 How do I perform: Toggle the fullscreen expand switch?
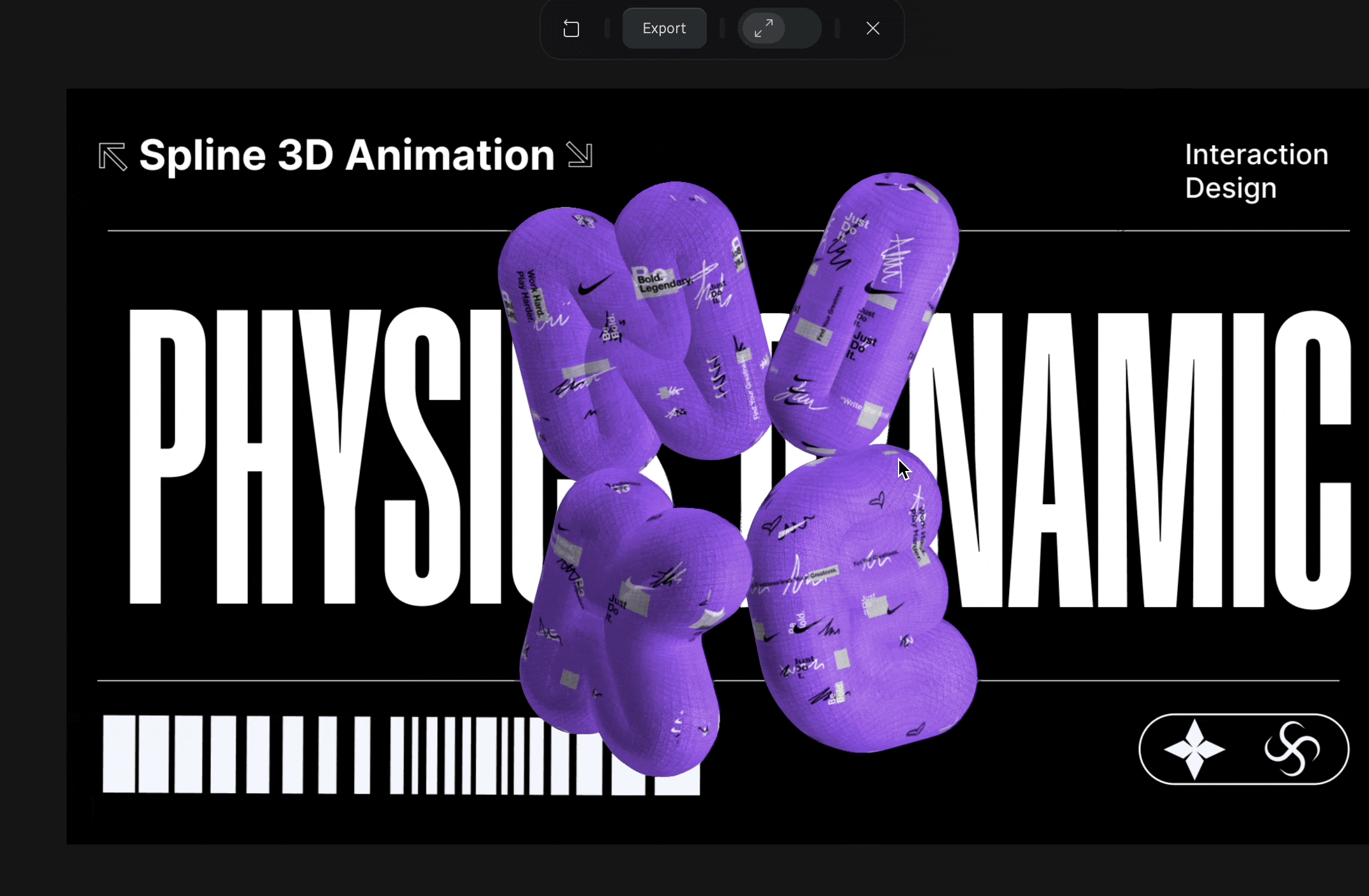click(x=779, y=28)
